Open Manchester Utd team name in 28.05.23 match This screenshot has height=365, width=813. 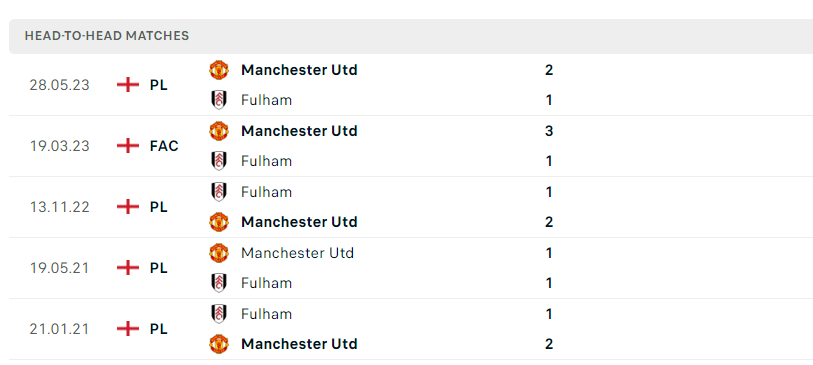(299, 70)
